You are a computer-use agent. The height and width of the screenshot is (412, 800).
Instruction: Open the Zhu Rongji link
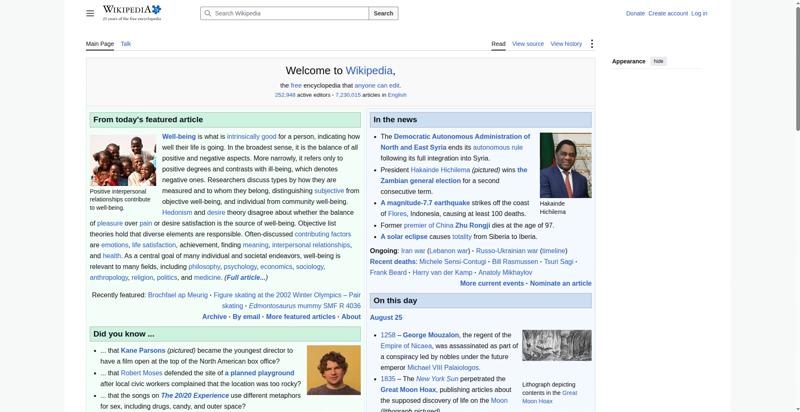tap(472, 225)
